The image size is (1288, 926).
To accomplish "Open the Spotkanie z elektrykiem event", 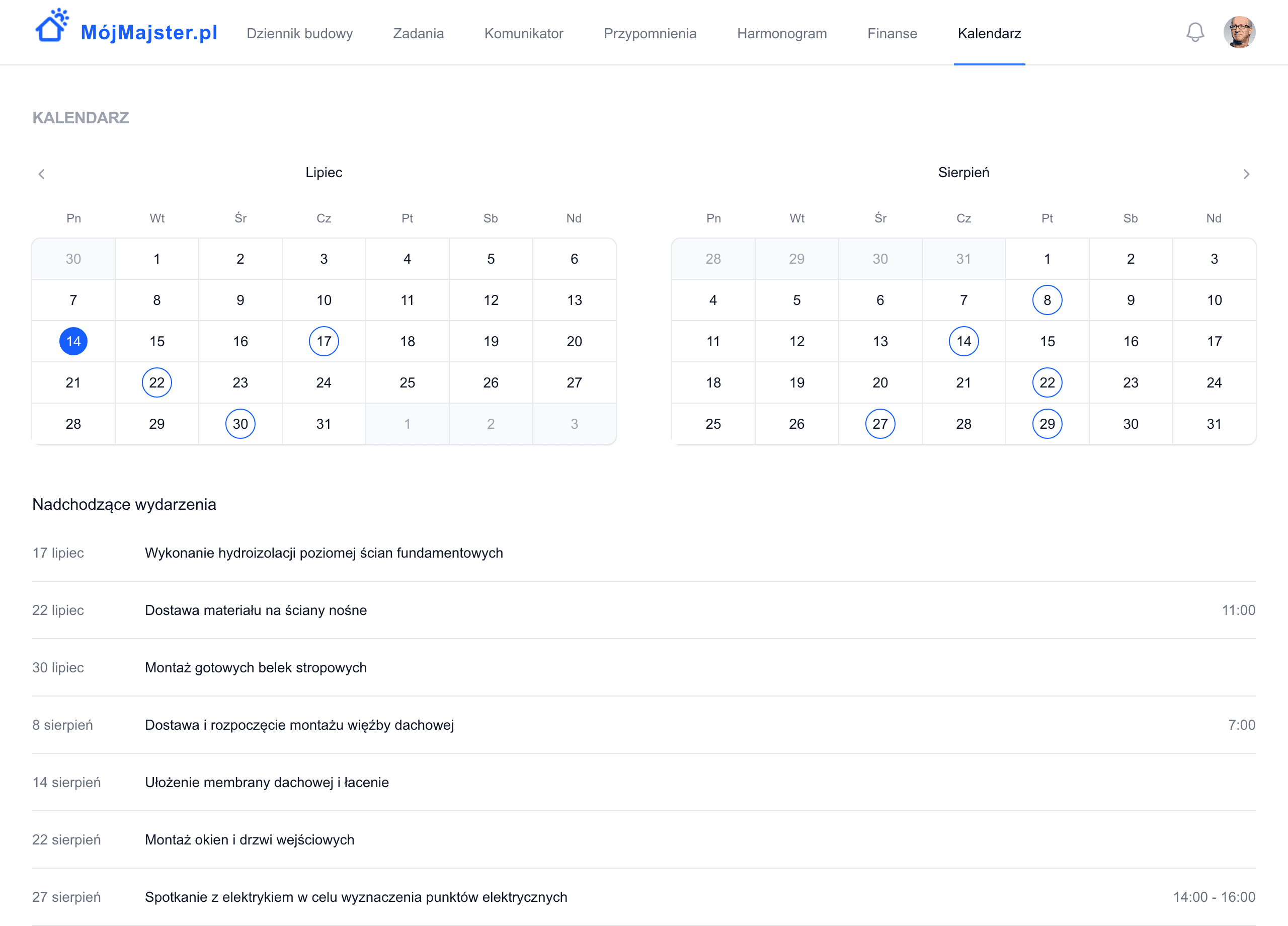I will [x=356, y=897].
